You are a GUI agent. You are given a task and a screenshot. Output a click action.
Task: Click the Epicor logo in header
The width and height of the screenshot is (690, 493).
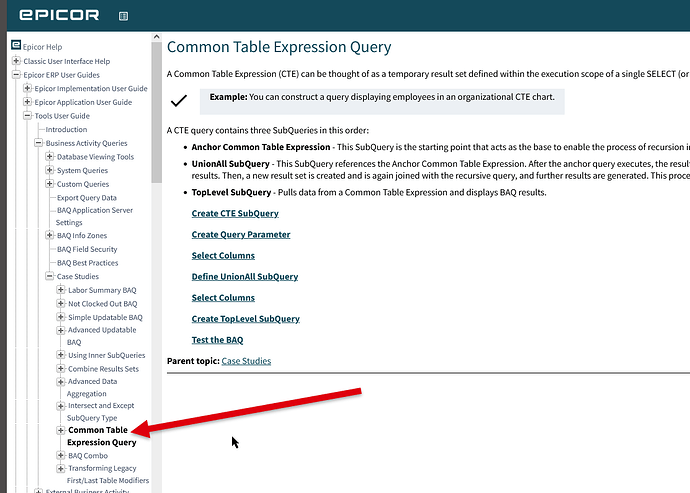59,15
